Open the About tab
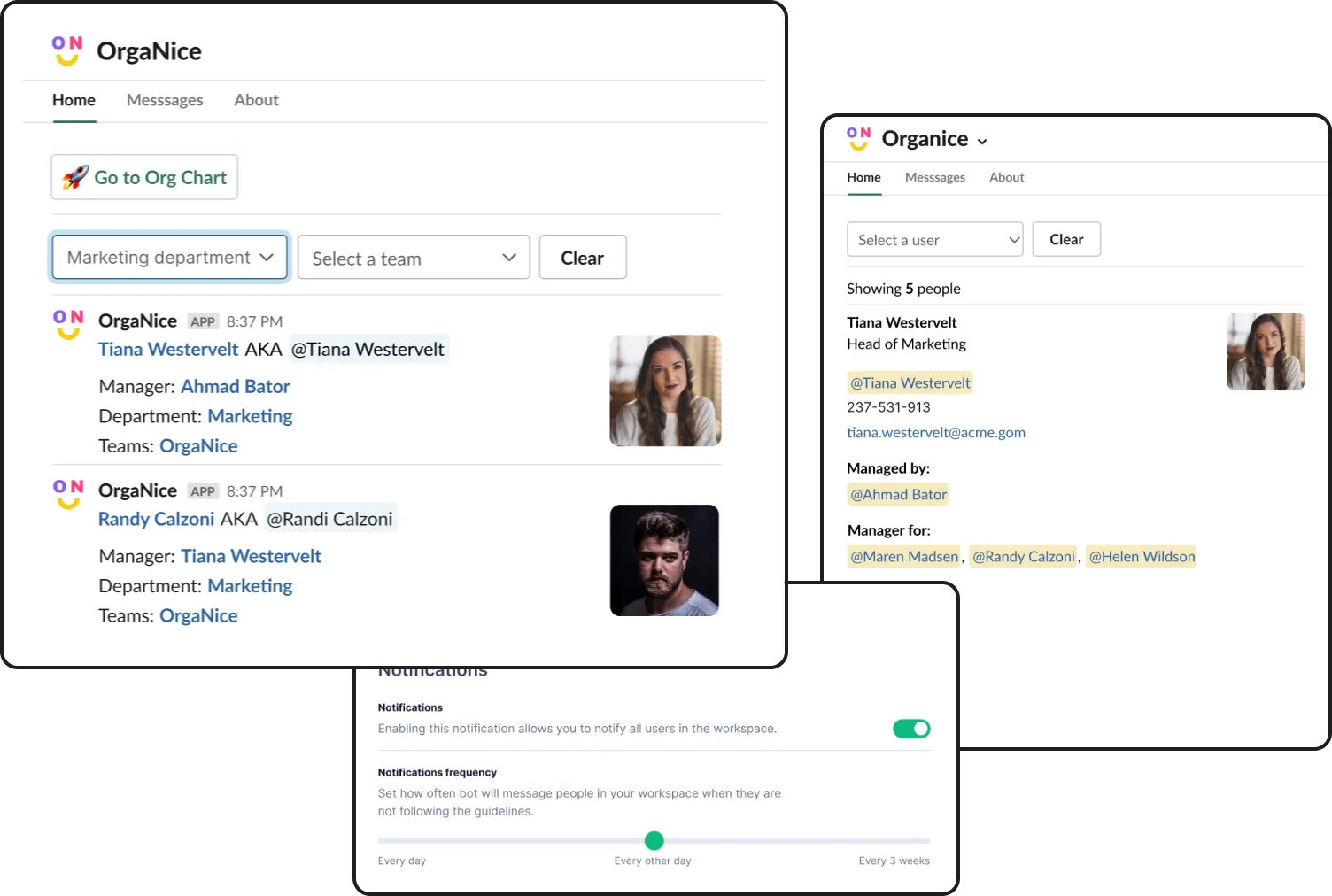Screen dimensions: 1332x896 tap(256, 100)
